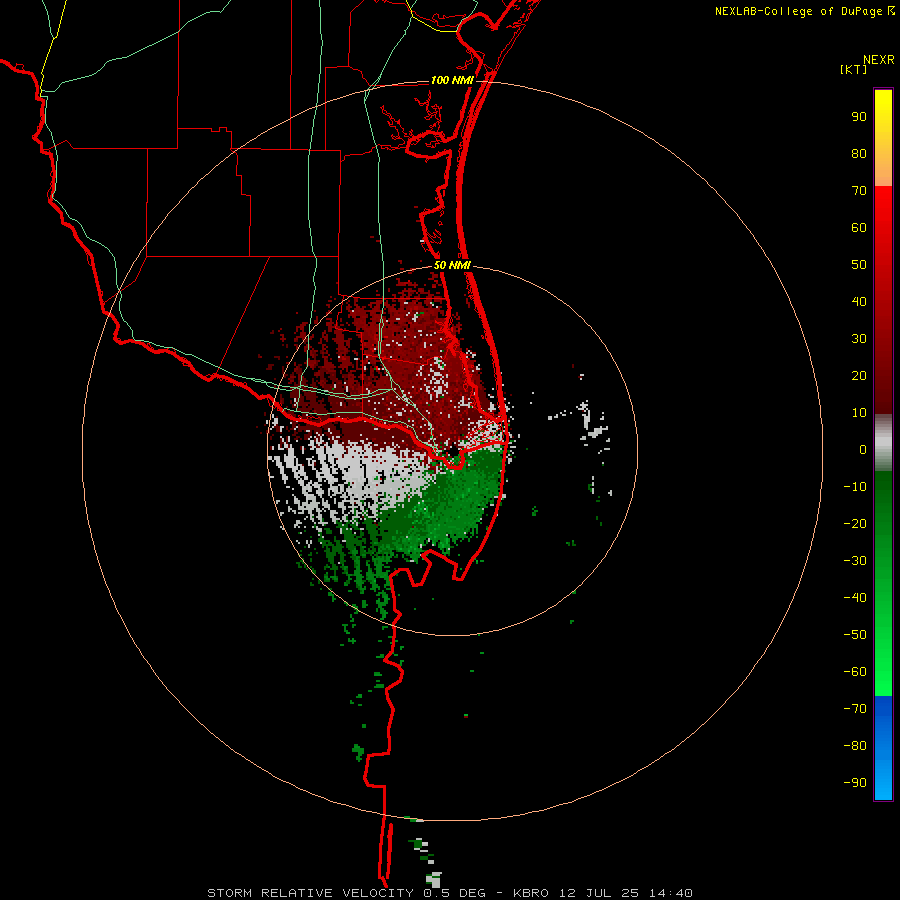Click the 12 JUL 25 date in the caption
Screen dimensions: 900x900
pyautogui.click(x=599, y=893)
